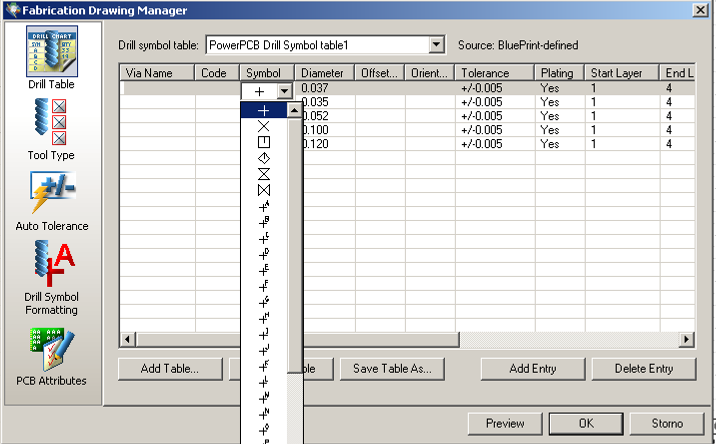
Task: Select the Tool Type icon
Action: 50,122
